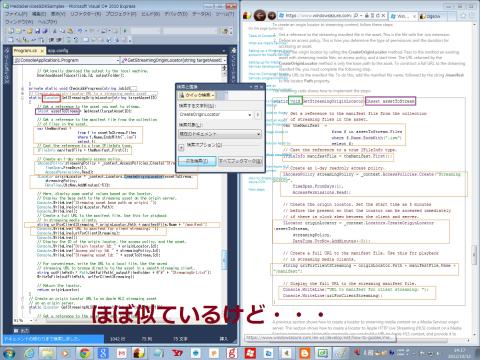Open the undo history dropdown arrow

(85, 31)
